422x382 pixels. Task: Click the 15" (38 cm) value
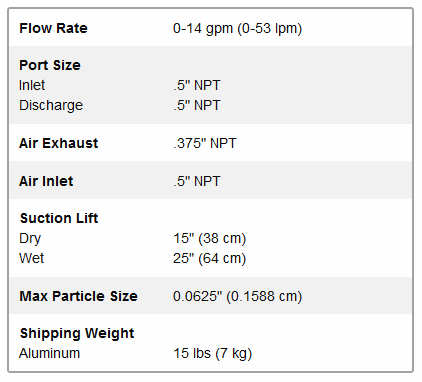coord(210,238)
